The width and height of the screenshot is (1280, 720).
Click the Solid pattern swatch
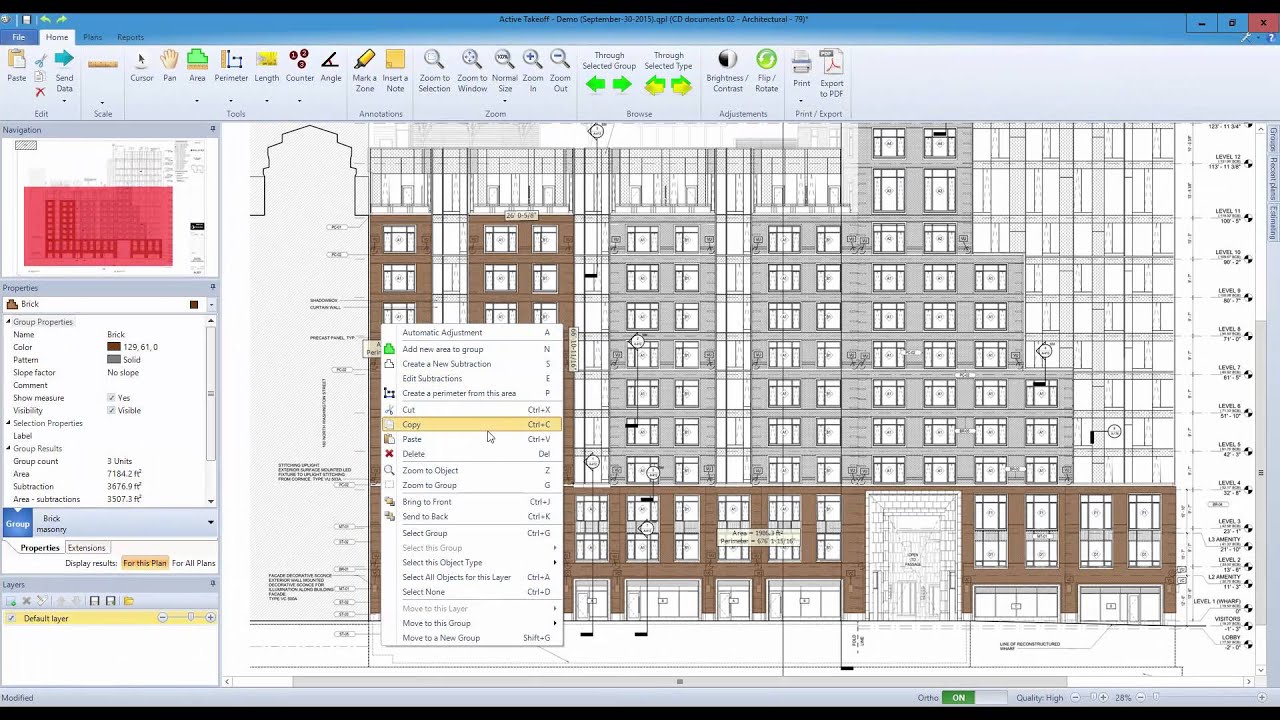pos(114,360)
